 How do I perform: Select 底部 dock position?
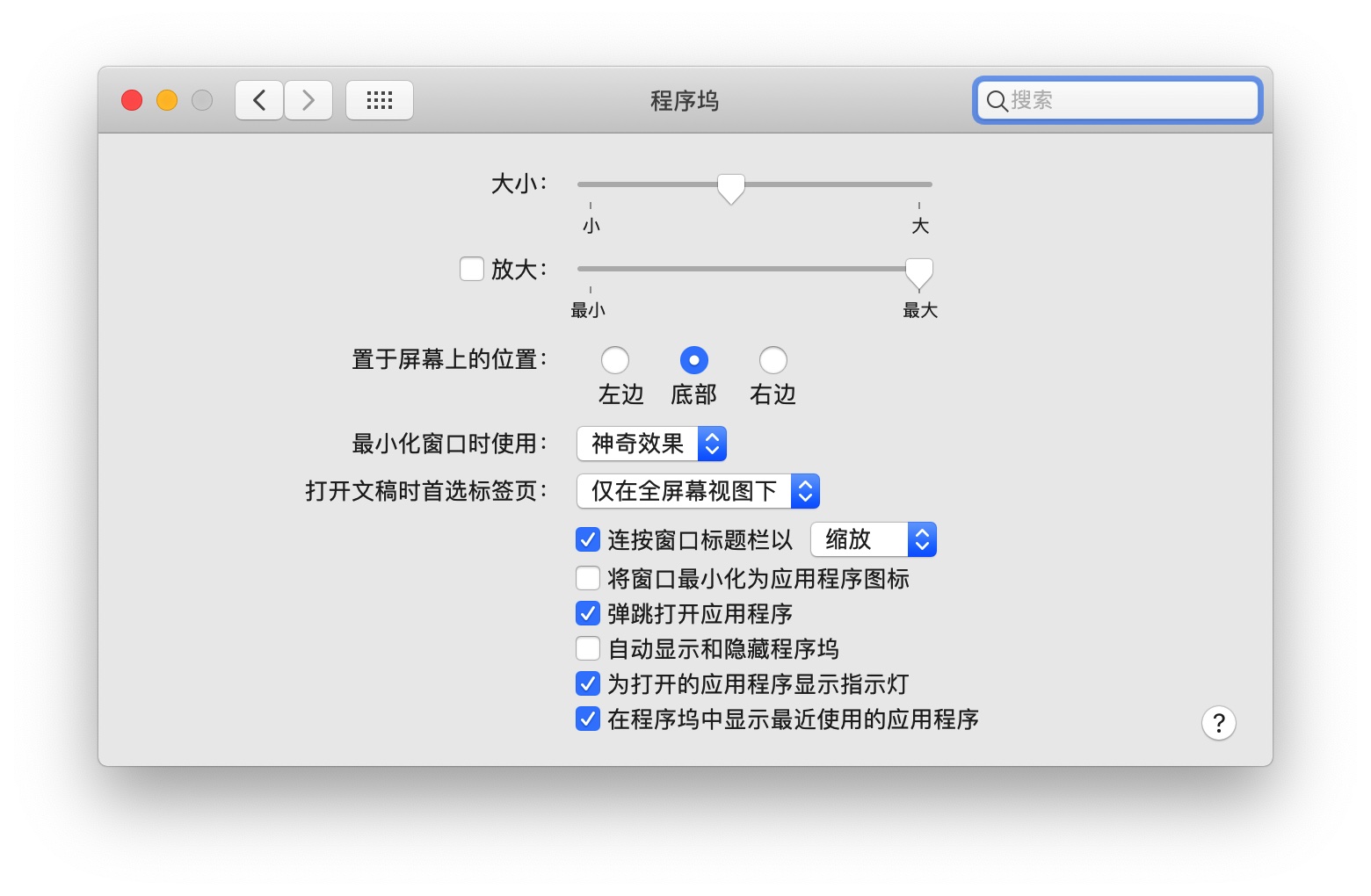[x=694, y=360]
